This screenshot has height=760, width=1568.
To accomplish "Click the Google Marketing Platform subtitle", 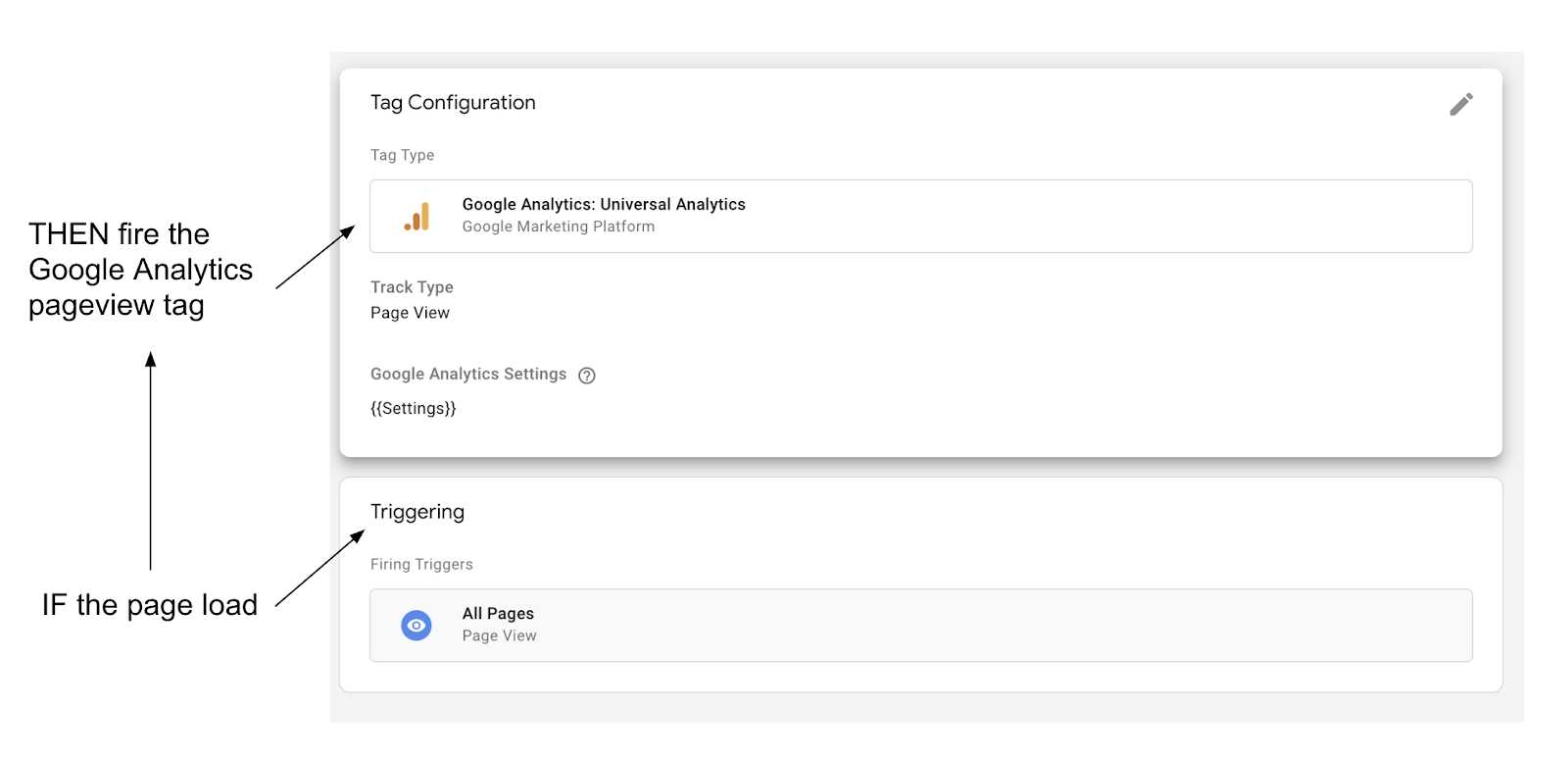I will coord(559,227).
